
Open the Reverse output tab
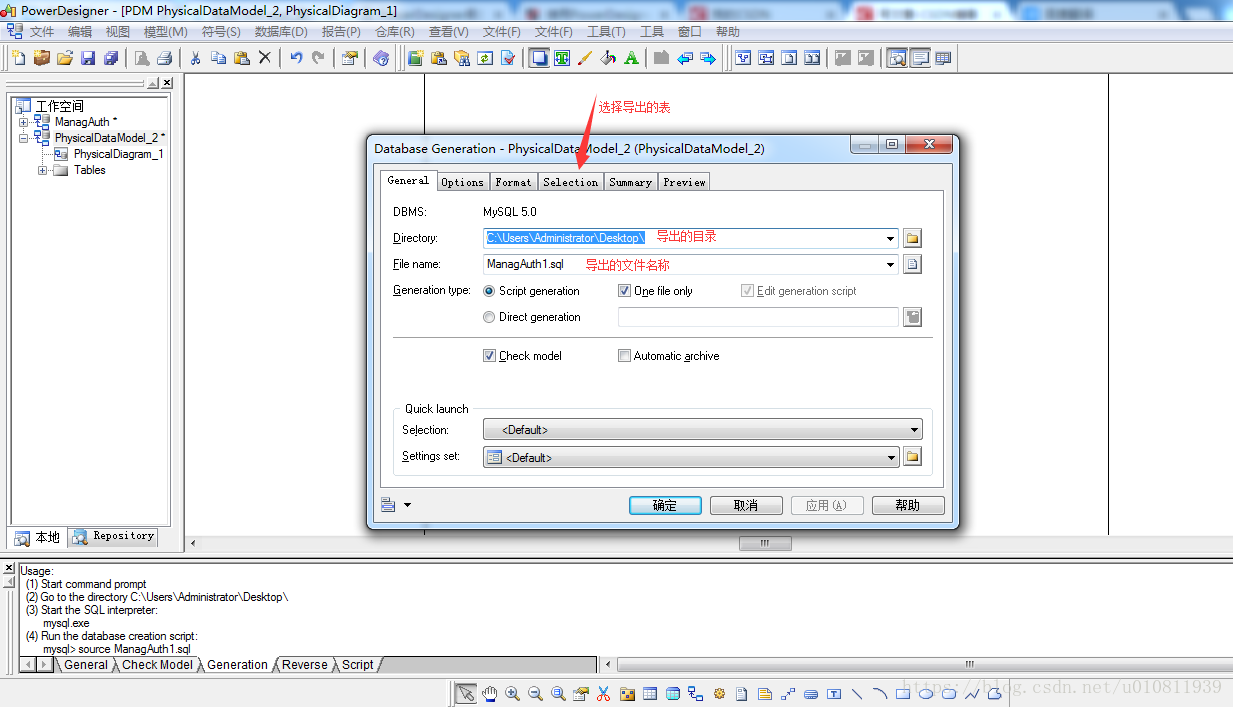click(304, 664)
